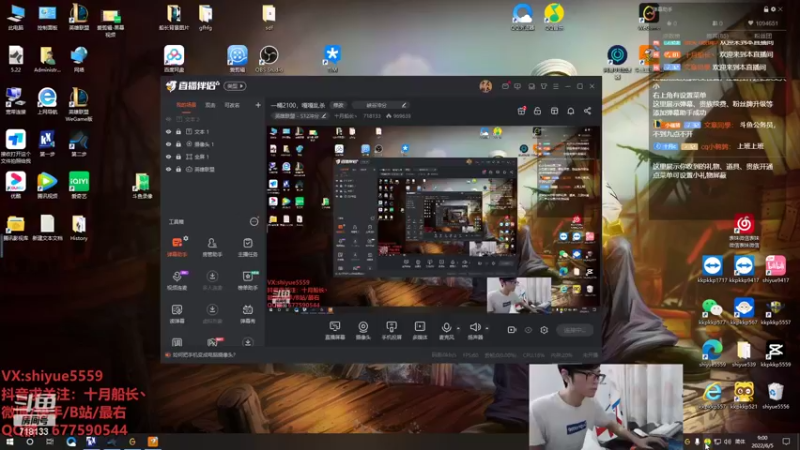Open the History desktop icon
This screenshot has width=800, height=450.
(x=79, y=228)
